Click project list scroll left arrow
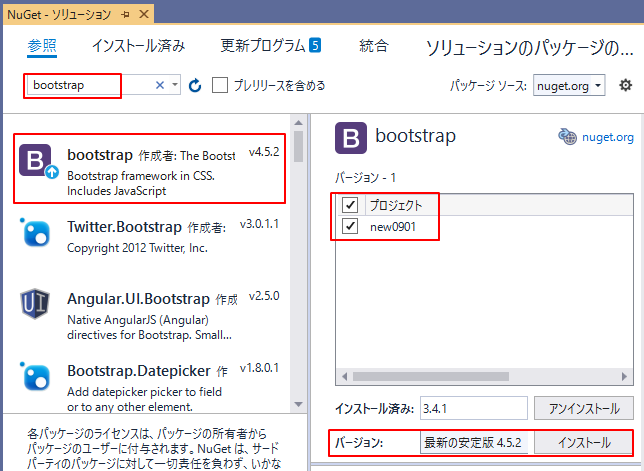This screenshot has height=471, width=644. pyautogui.click(x=345, y=376)
